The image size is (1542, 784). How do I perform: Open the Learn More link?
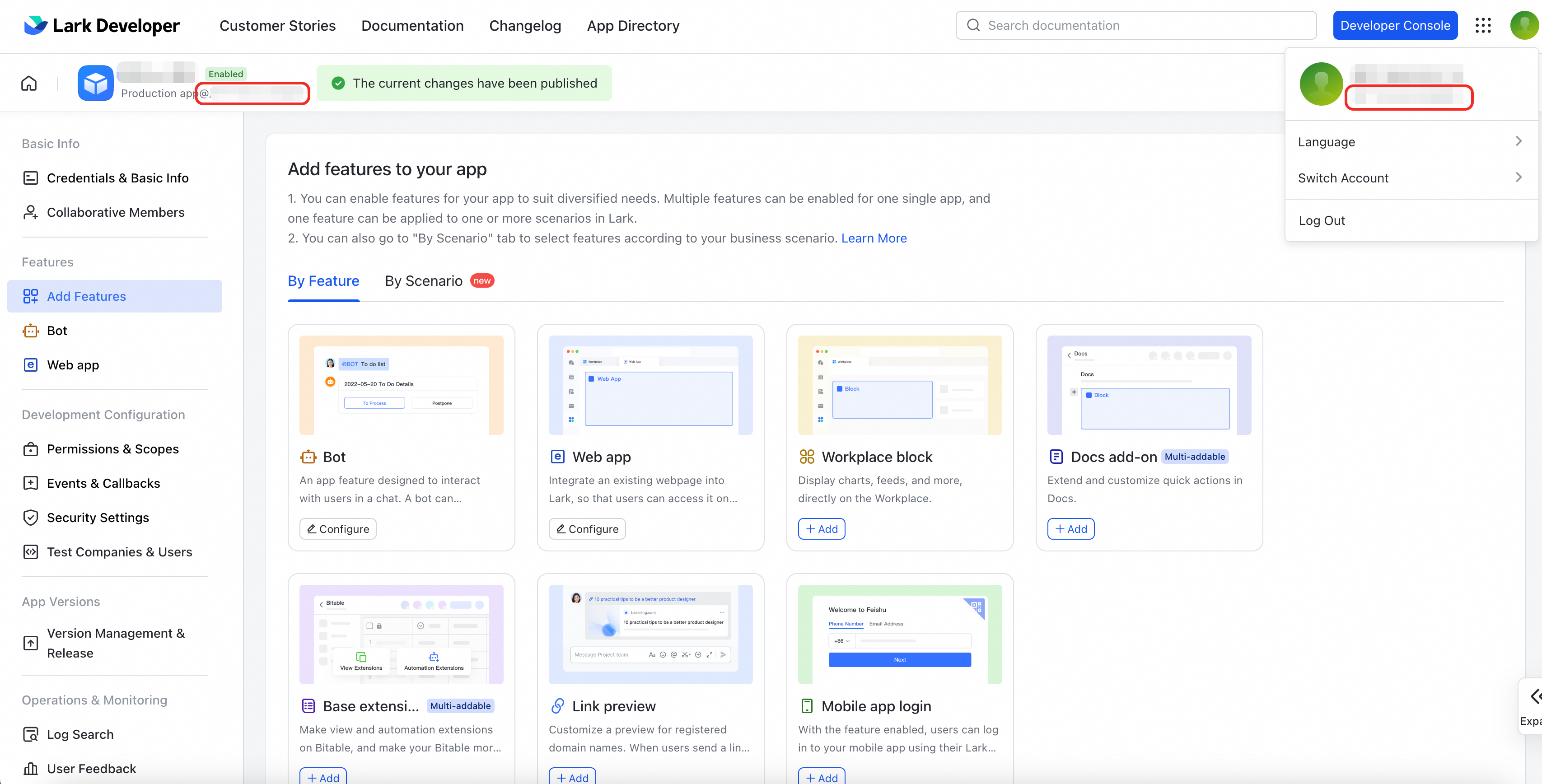click(x=874, y=238)
